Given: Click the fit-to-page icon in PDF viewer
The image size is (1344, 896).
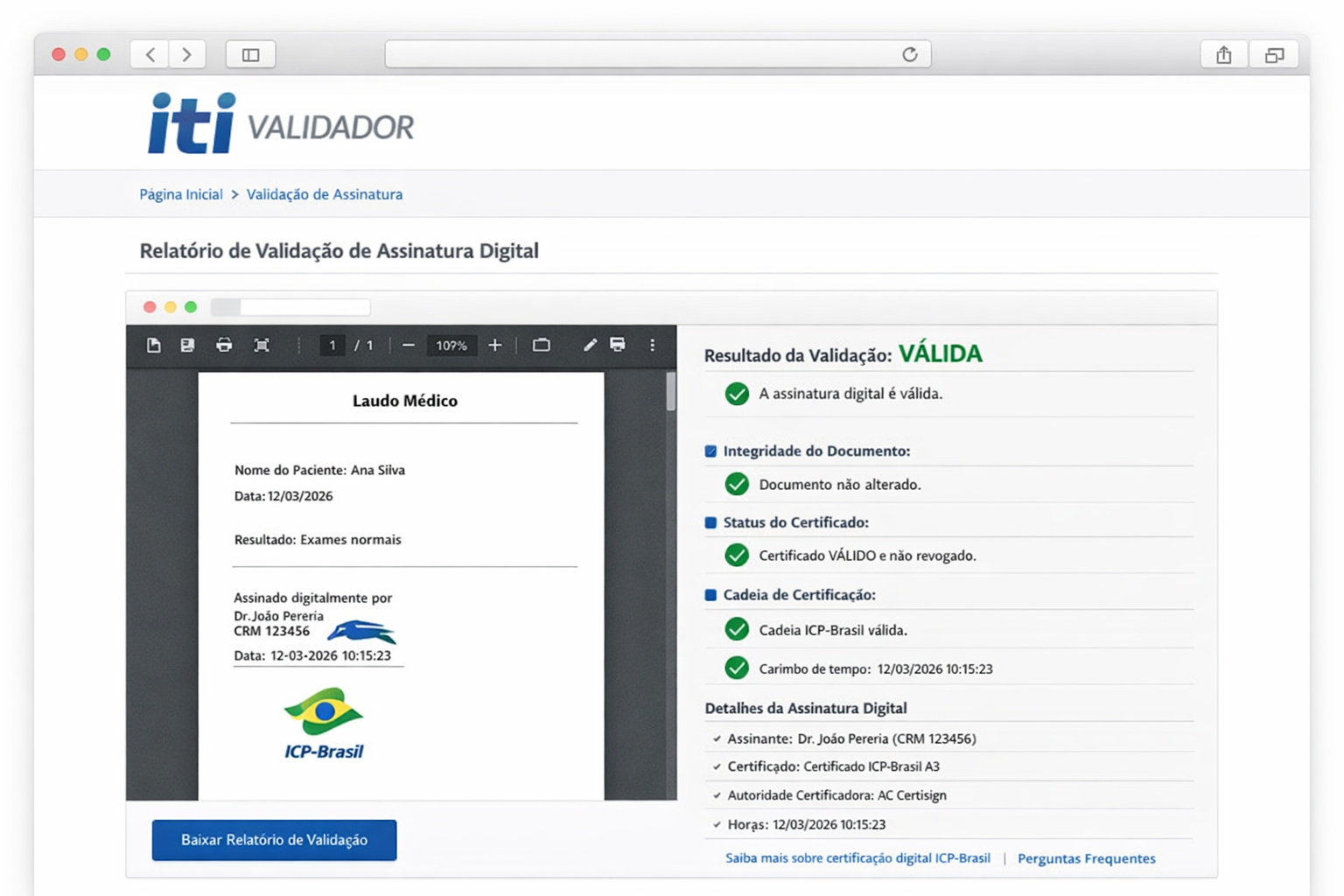Looking at the screenshot, I should pyautogui.click(x=262, y=345).
